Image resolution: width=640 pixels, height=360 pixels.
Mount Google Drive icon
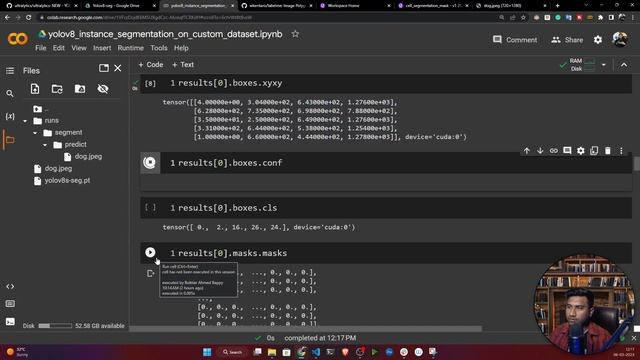click(x=80, y=89)
